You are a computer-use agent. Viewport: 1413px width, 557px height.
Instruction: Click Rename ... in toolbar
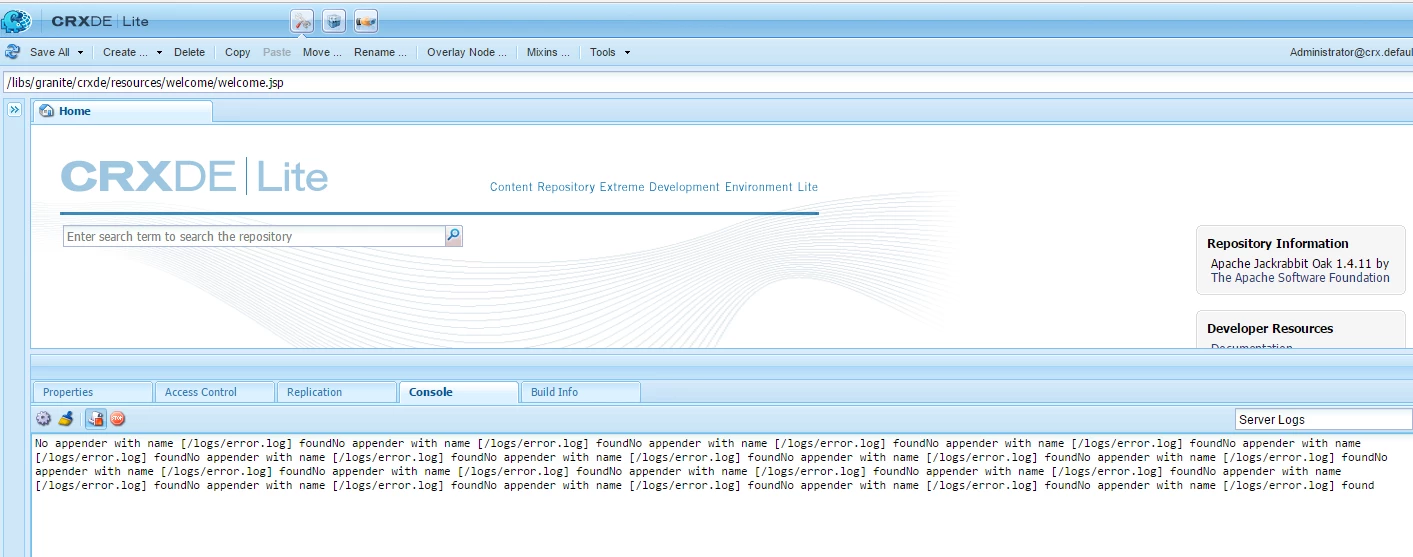tap(380, 52)
